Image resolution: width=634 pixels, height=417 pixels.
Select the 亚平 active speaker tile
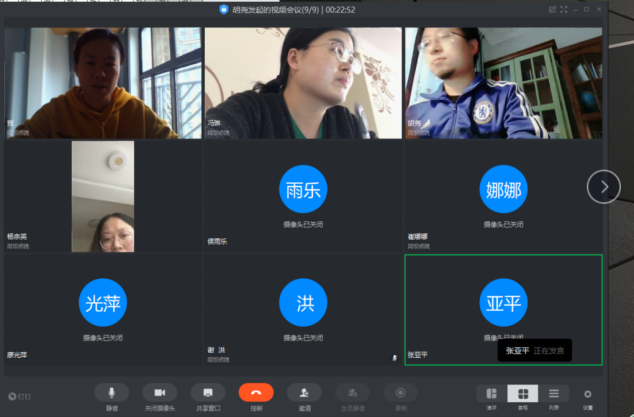(x=503, y=303)
